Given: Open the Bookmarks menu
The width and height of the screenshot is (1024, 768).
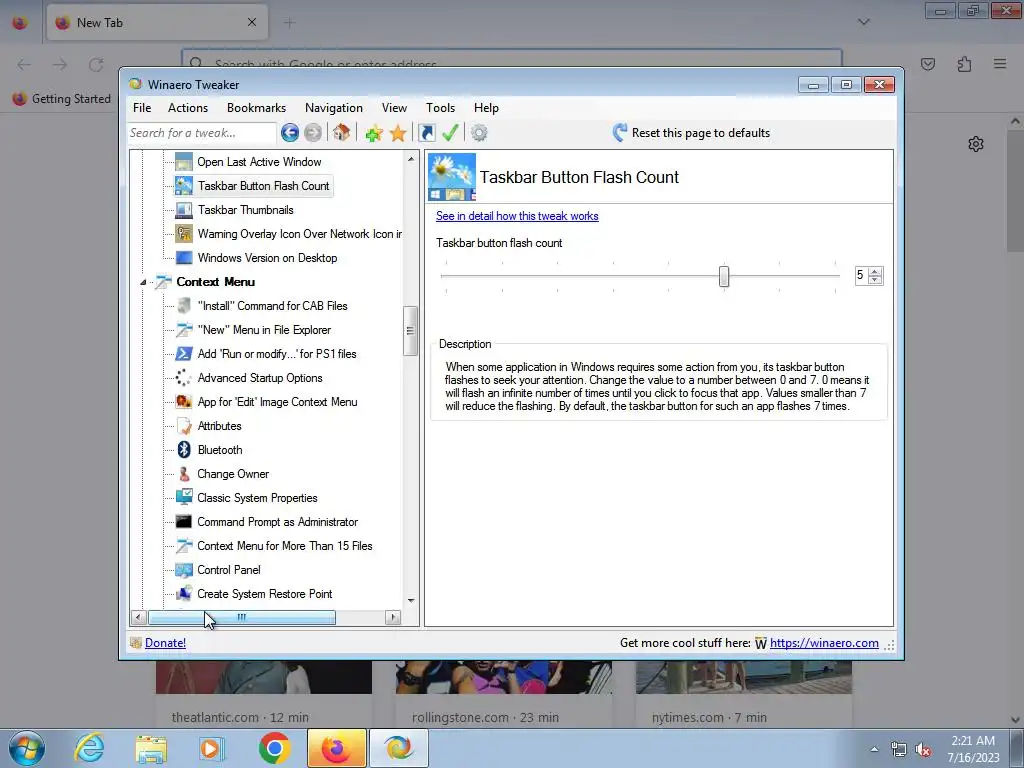Looking at the screenshot, I should pyautogui.click(x=257, y=108).
